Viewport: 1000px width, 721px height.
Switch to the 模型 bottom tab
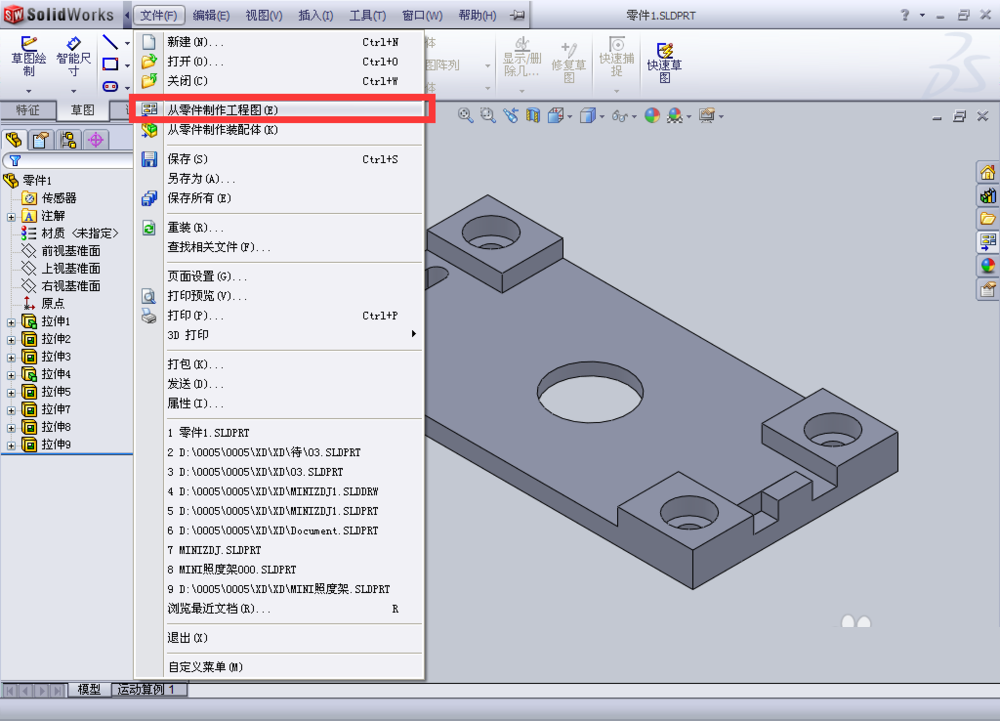[x=89, y=689]
